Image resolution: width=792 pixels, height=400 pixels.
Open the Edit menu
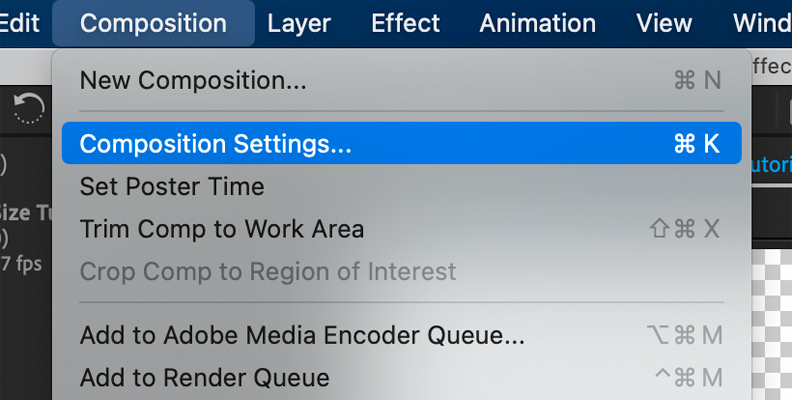pyautogui.click(x=20, y=23)
